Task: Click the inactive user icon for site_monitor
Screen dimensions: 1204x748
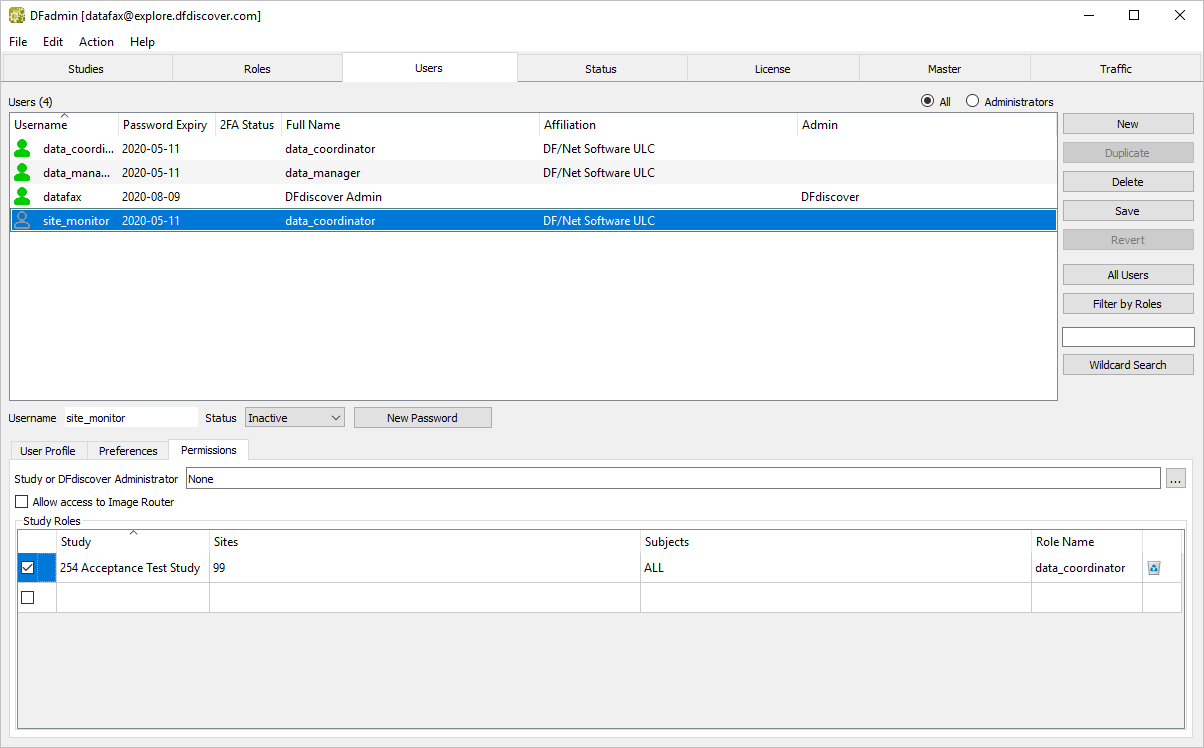Action: point(22,221)
